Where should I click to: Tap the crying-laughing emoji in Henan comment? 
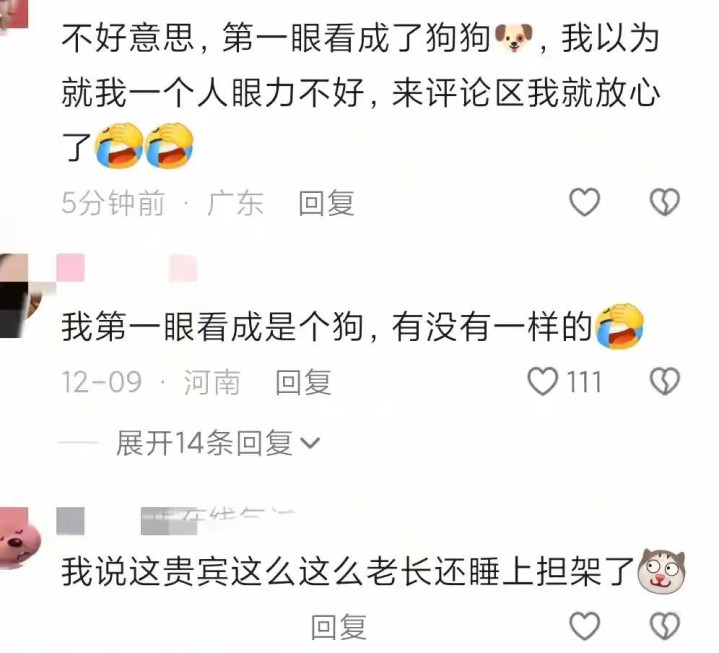(619, 326)
